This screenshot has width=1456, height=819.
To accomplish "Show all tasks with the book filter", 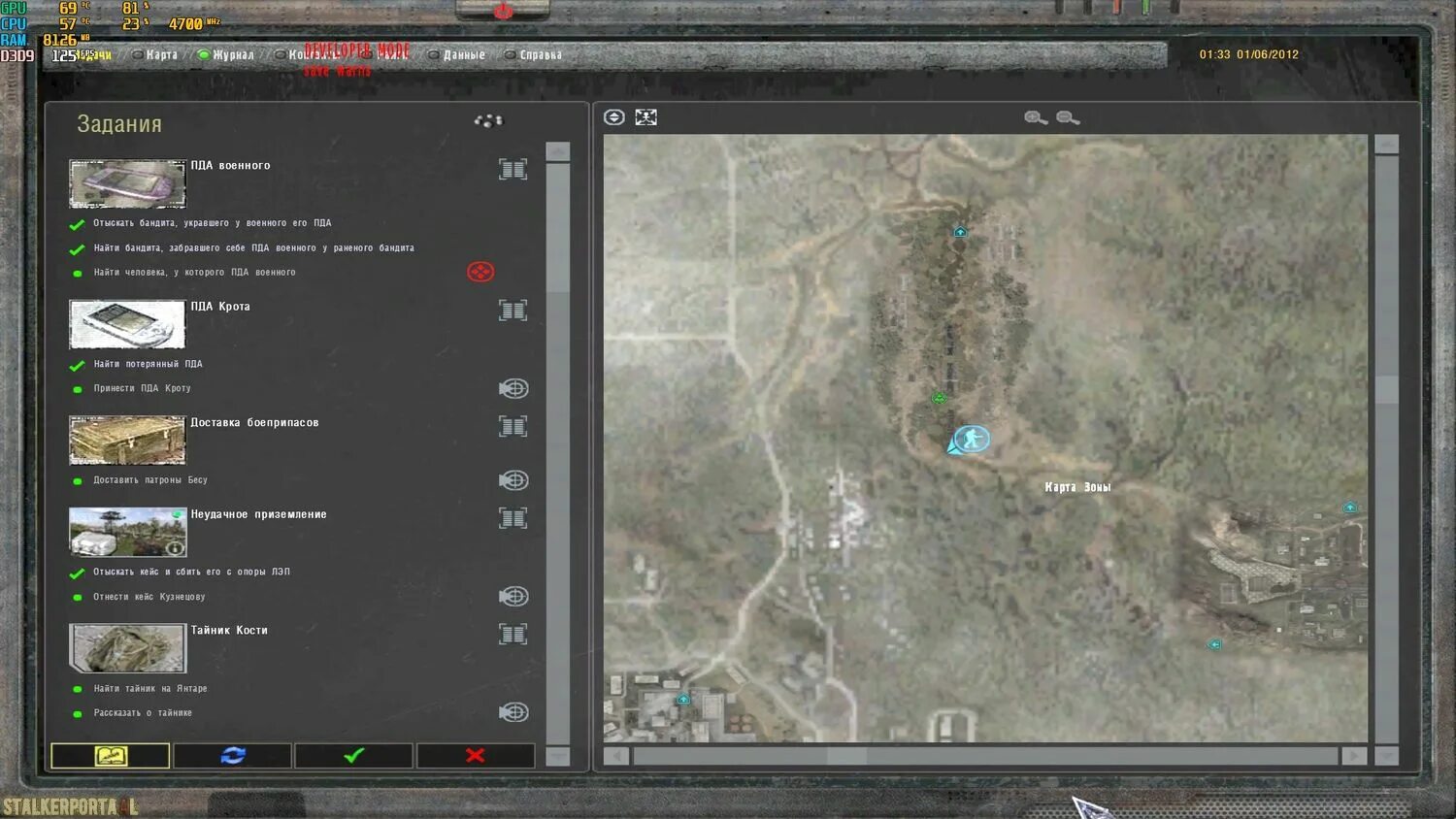I will point(111,755).
